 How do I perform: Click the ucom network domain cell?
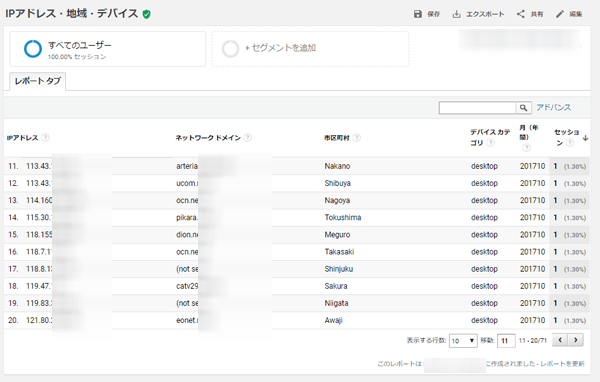(x=187, y=183)
